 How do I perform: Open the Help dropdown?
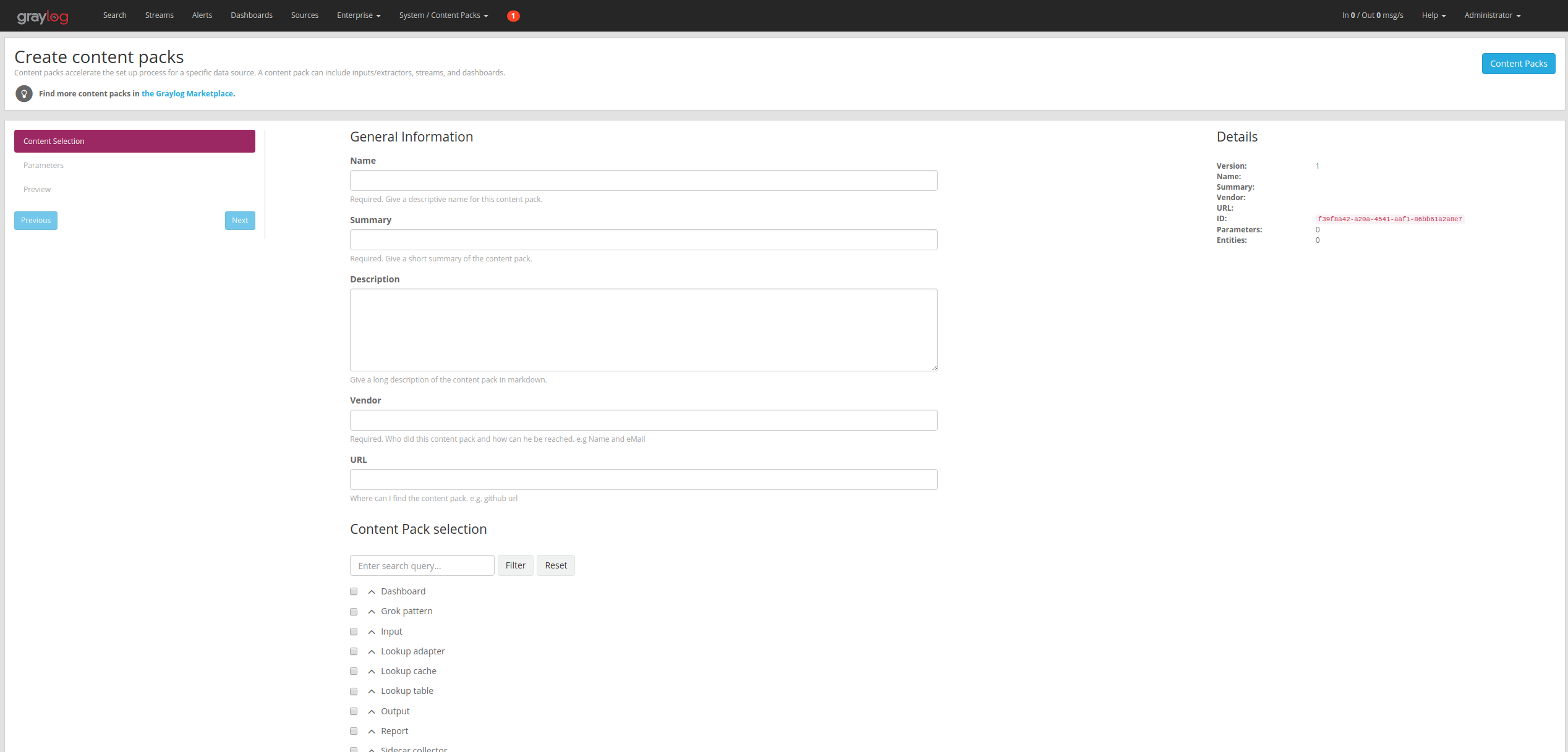[x=1434, y=15]
